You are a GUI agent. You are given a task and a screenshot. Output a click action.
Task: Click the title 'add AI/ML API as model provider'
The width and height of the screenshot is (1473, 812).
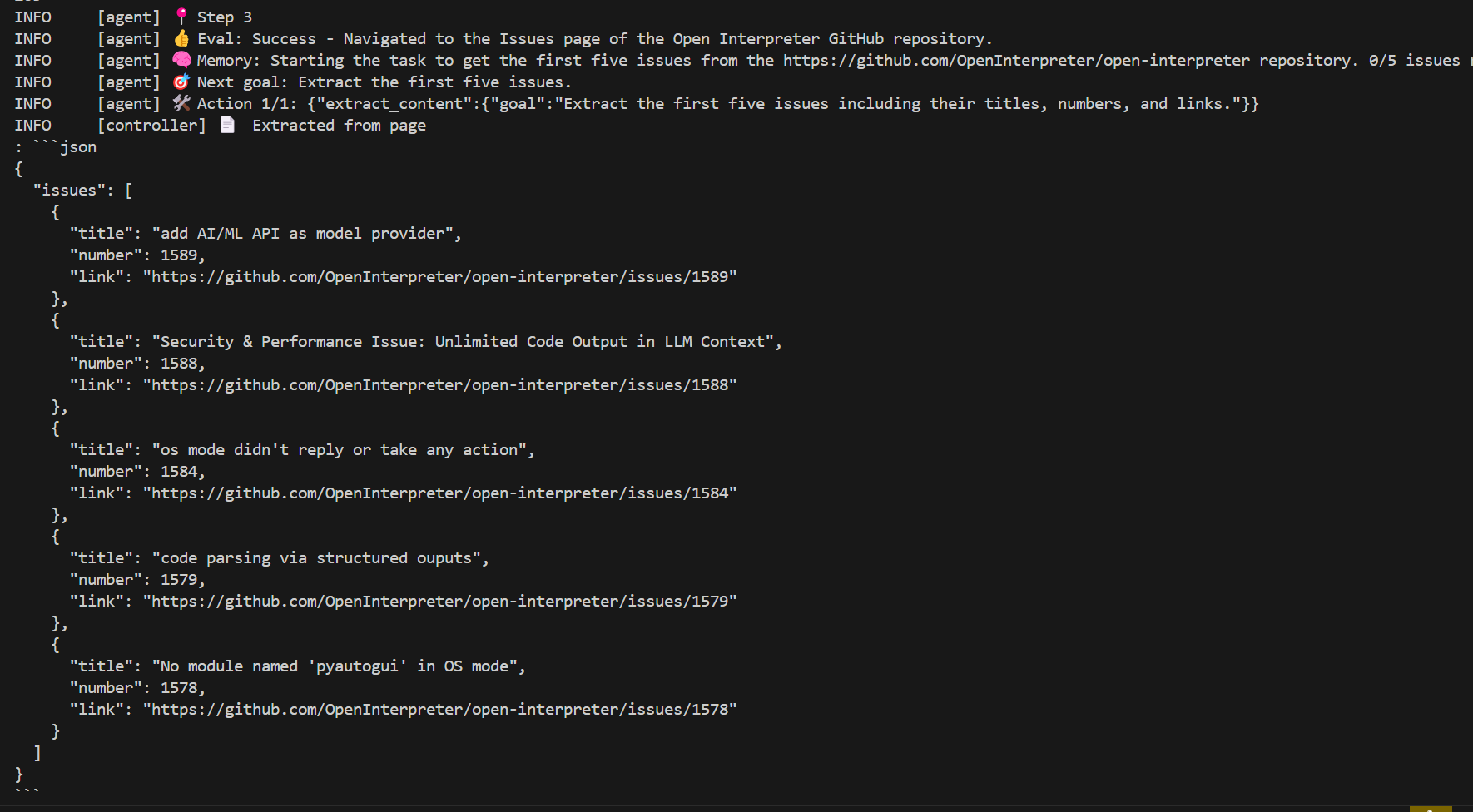[x=306, y=233]
